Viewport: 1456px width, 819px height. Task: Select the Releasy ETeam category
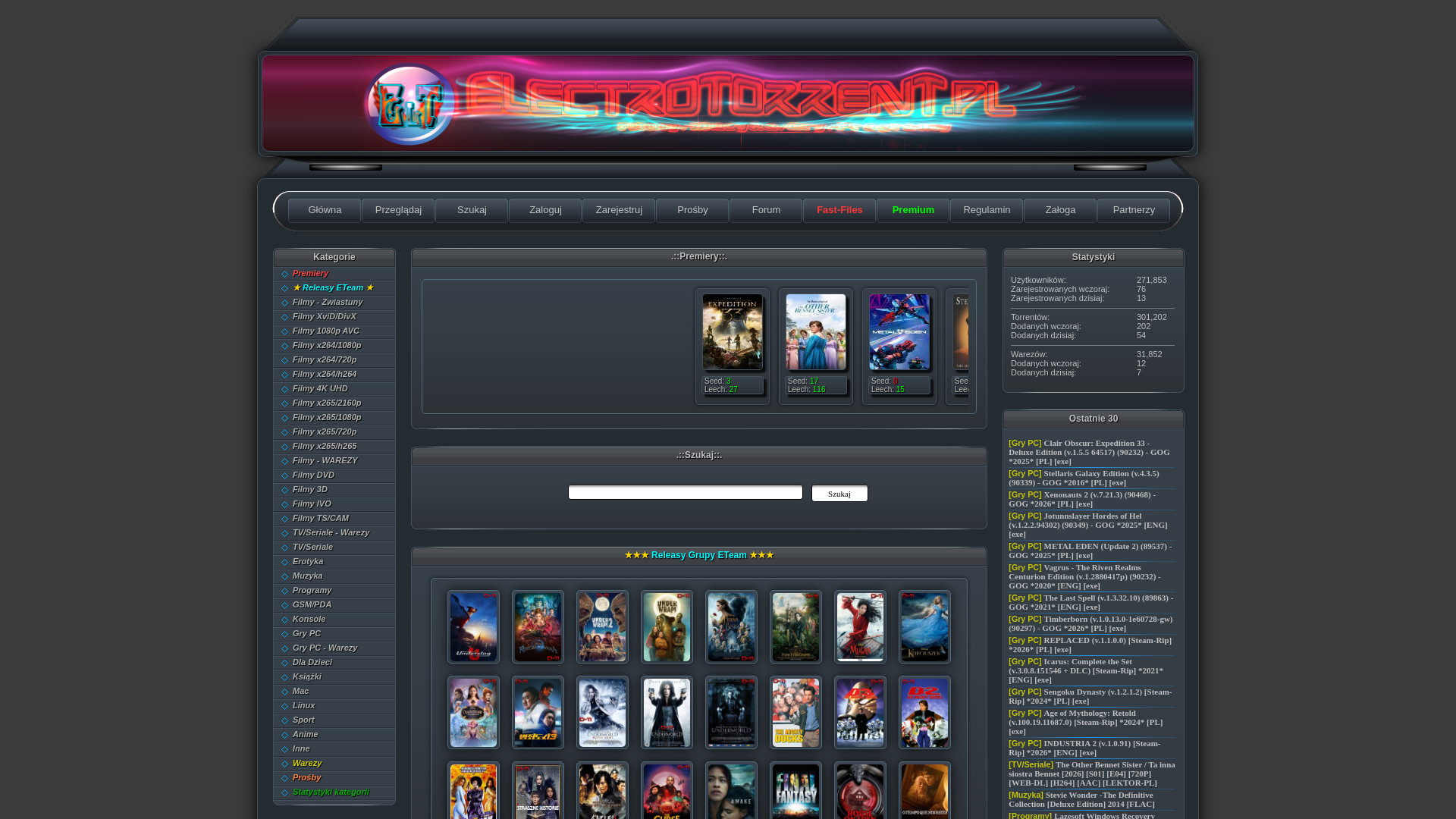click(x=333, y=287)
